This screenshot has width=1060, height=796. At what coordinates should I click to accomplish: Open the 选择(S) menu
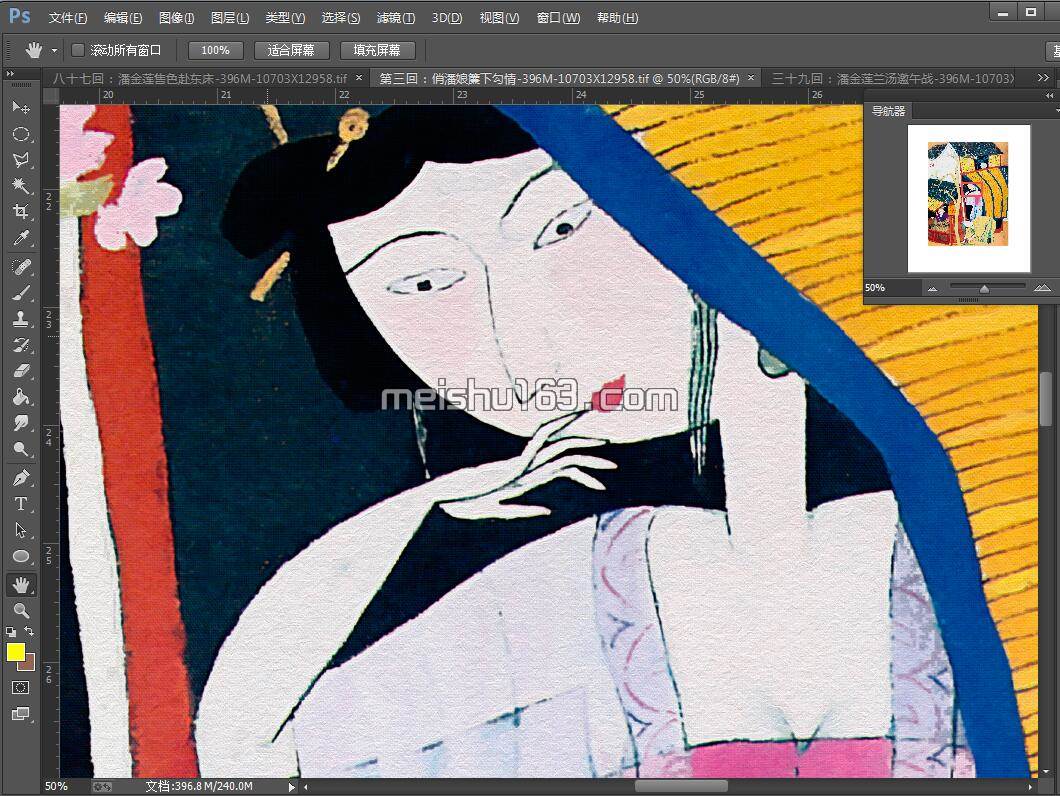pyautogui.click(x=341, y=18)
